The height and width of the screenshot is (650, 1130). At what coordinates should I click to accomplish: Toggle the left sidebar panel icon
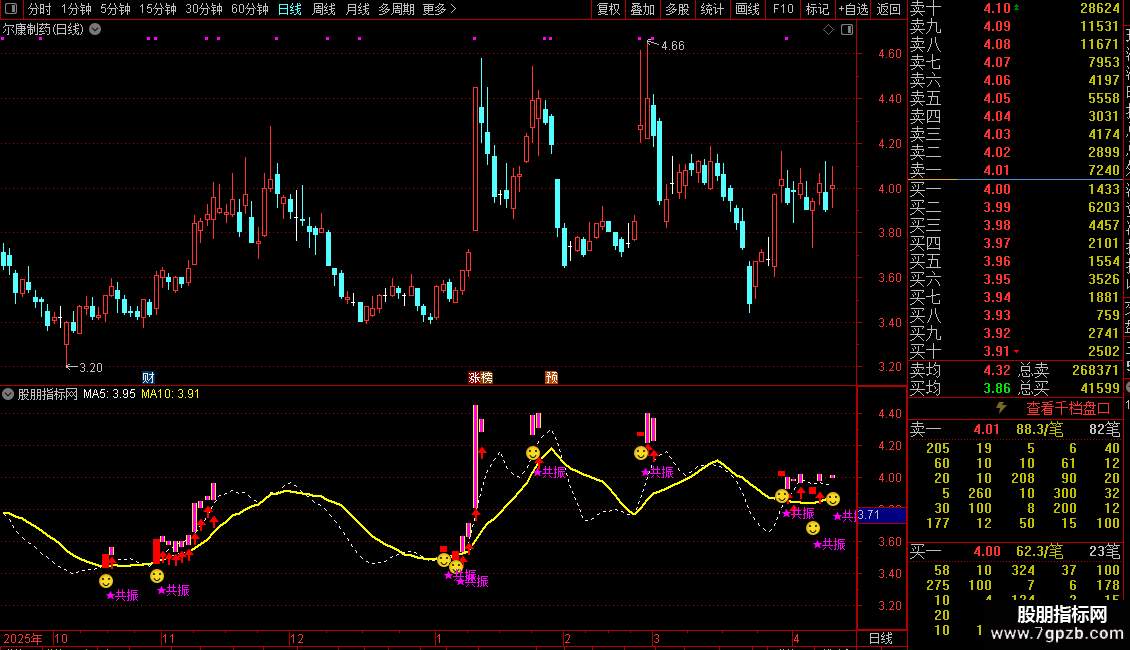tap(11, 9)
